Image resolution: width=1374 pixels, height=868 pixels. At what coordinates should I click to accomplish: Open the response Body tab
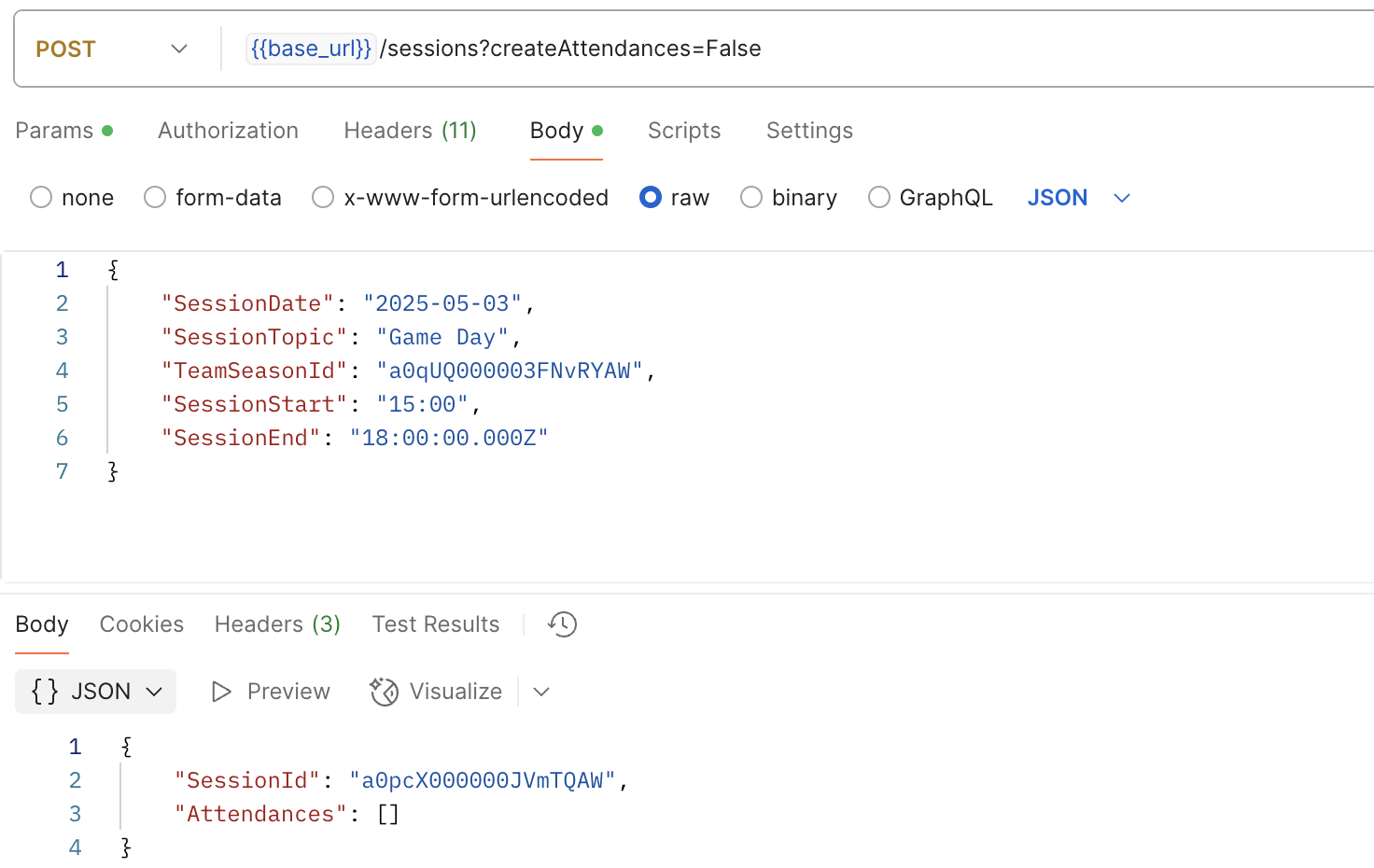(x=42, y=624)
